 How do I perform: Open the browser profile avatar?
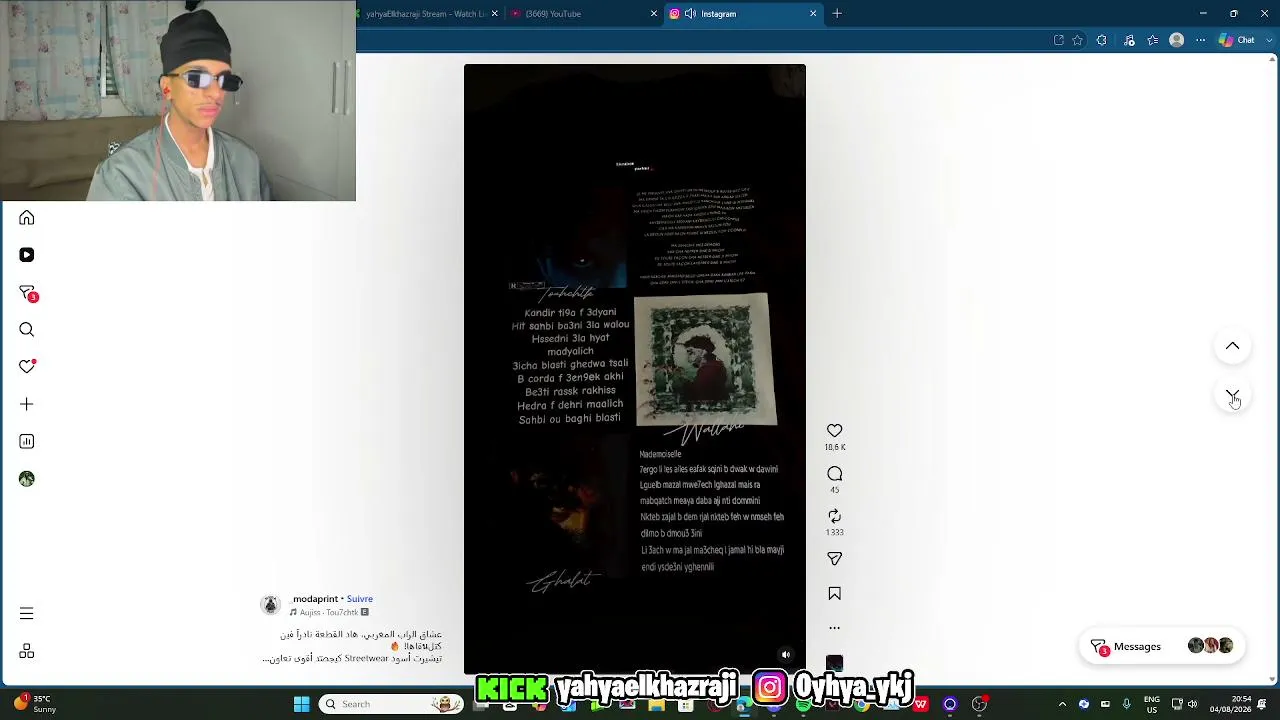(x=1177, y=40)
